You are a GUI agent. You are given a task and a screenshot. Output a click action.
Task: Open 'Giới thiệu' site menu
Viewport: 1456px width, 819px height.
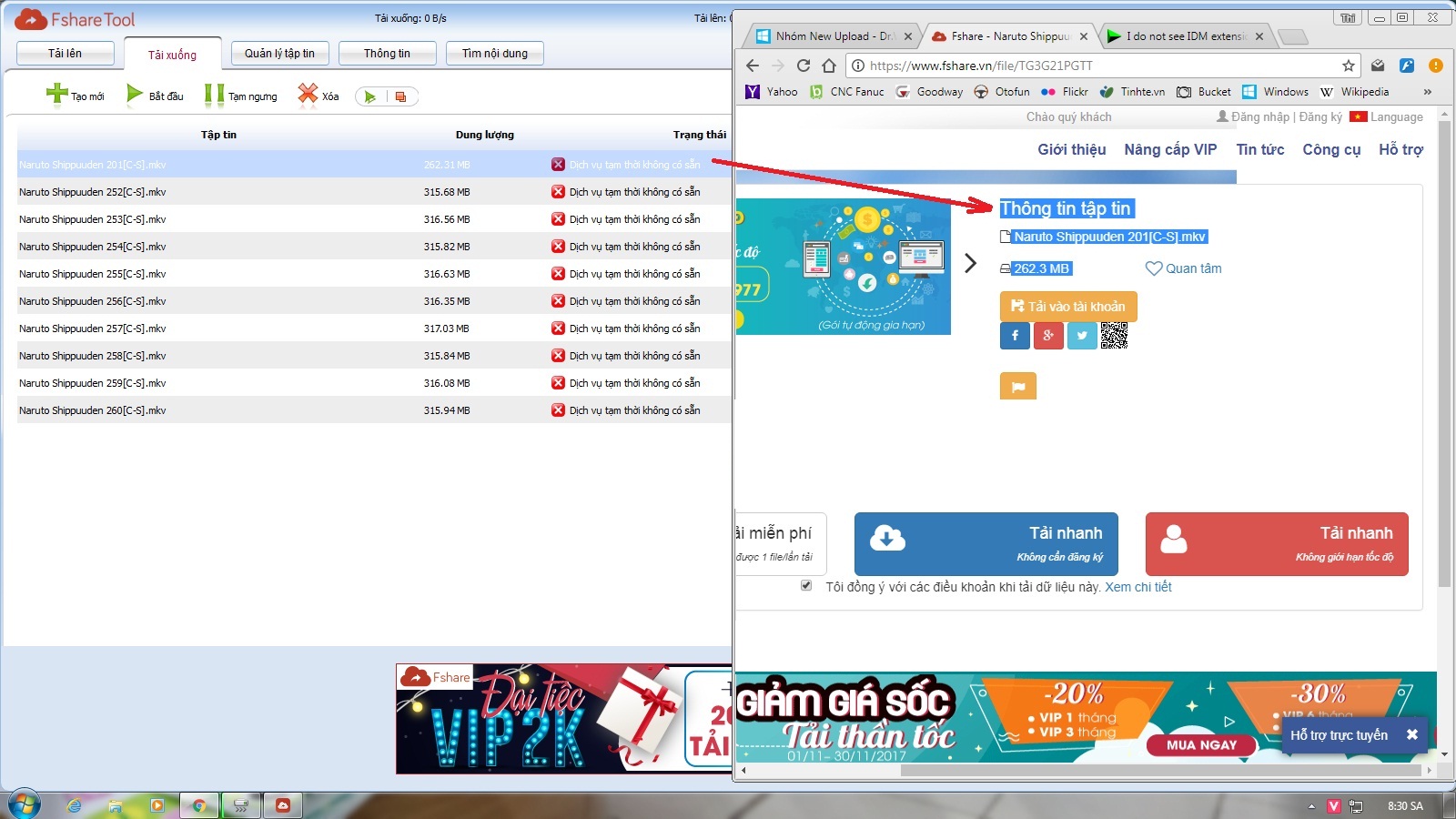[x=1072, y=149]
